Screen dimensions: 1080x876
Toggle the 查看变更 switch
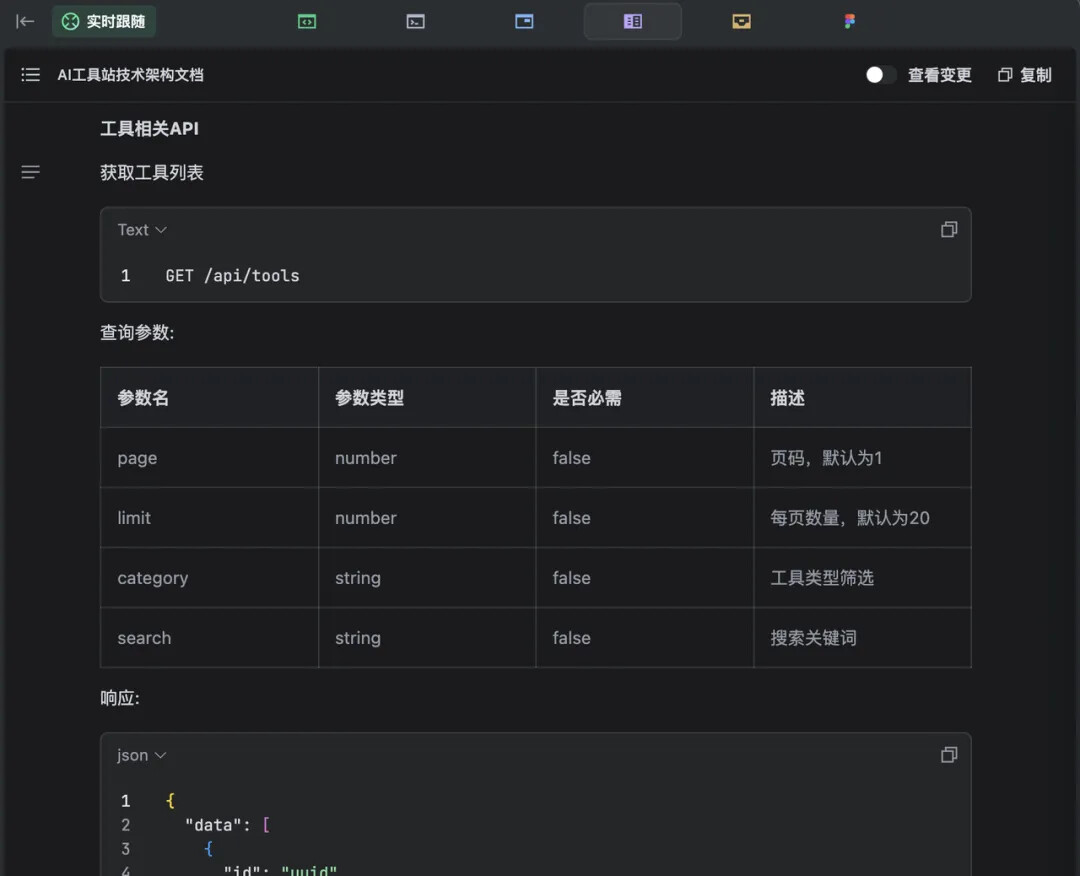881,75
